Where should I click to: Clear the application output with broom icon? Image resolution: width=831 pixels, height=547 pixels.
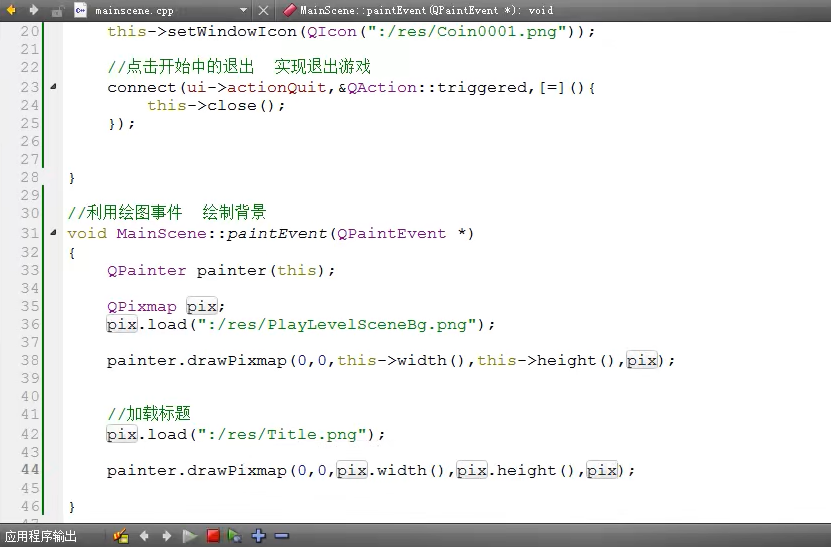121,536
